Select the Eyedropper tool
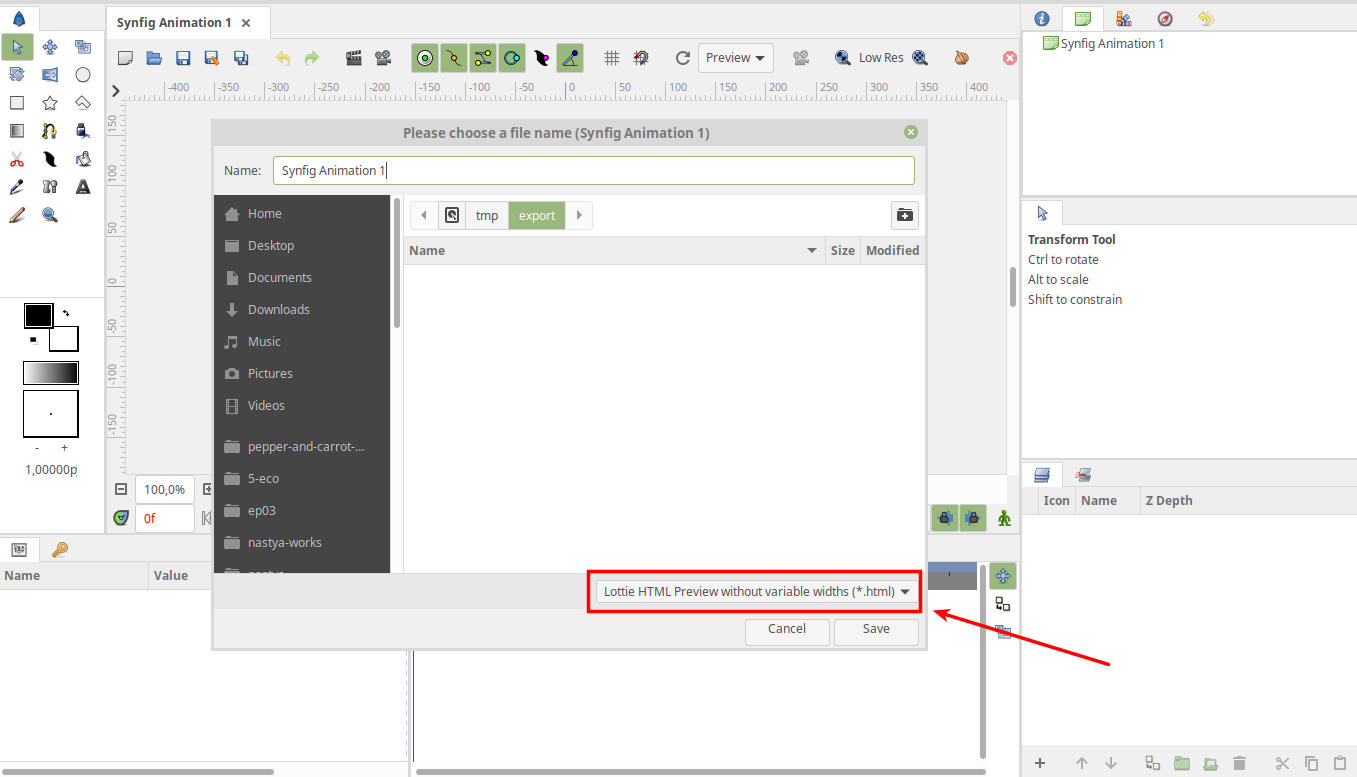Screen dimensions: 1357x777 point(17,186)
